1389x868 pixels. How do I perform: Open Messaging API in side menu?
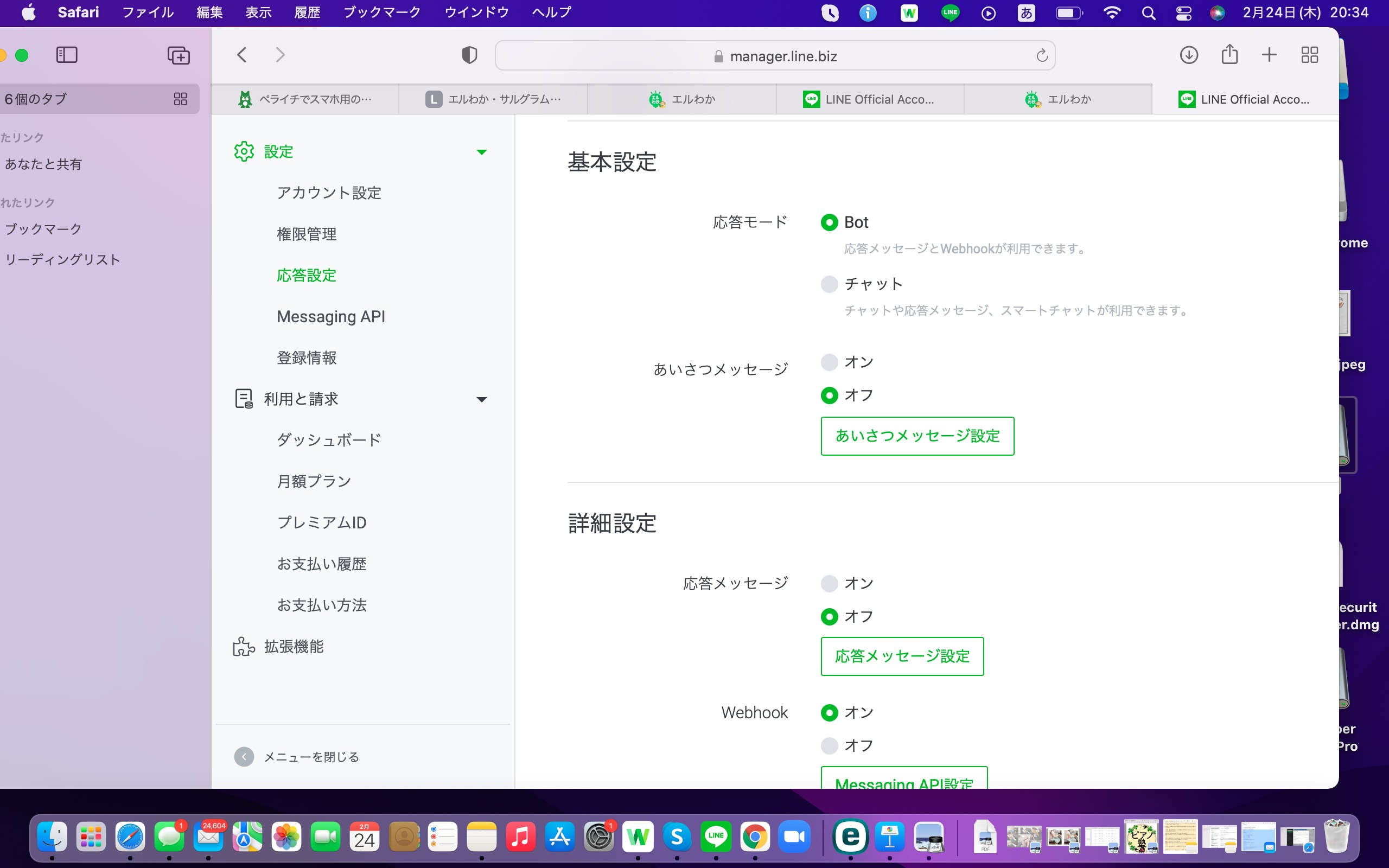point(330,316)
